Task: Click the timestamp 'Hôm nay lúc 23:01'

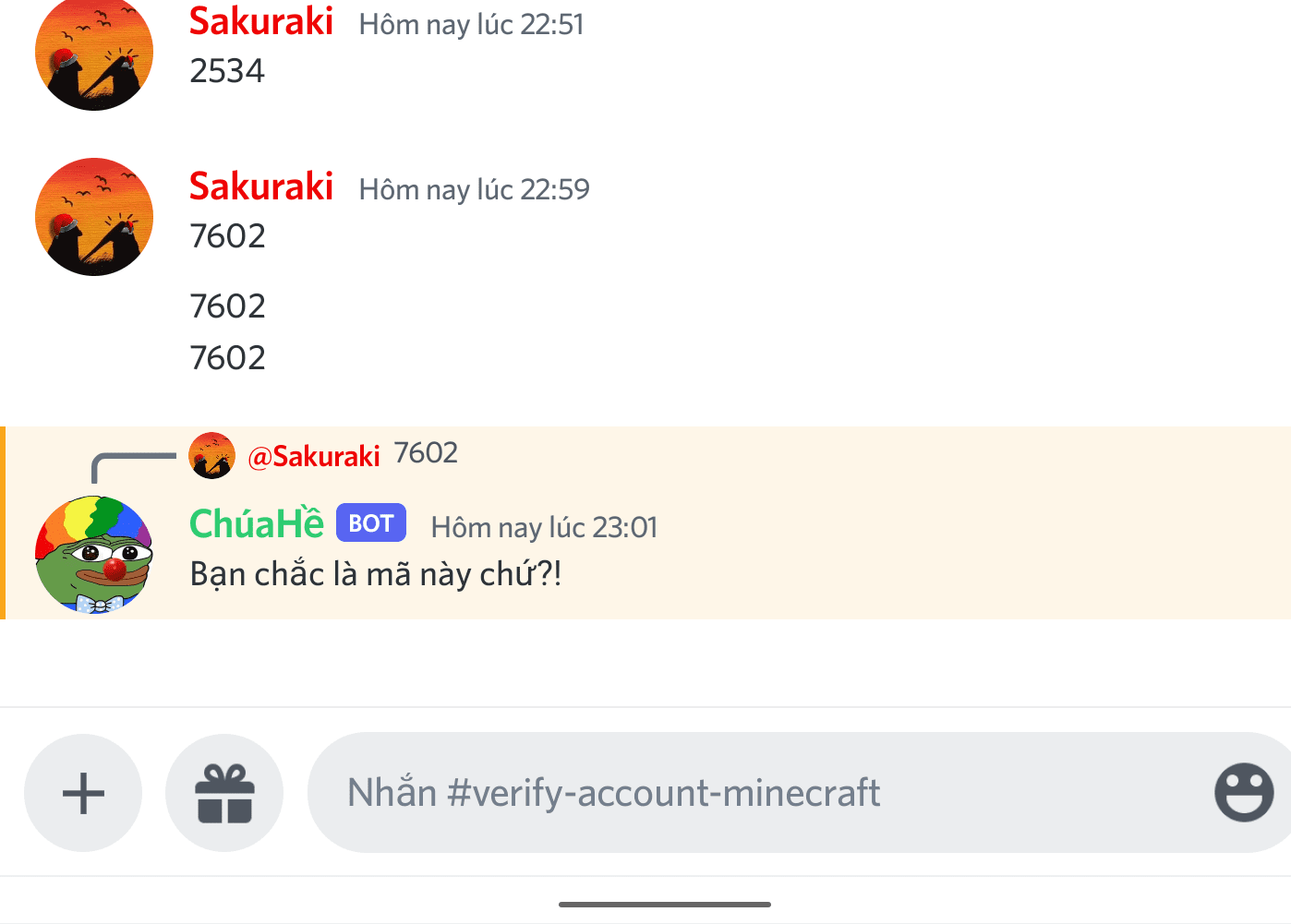Action: [x=543, y=527]
